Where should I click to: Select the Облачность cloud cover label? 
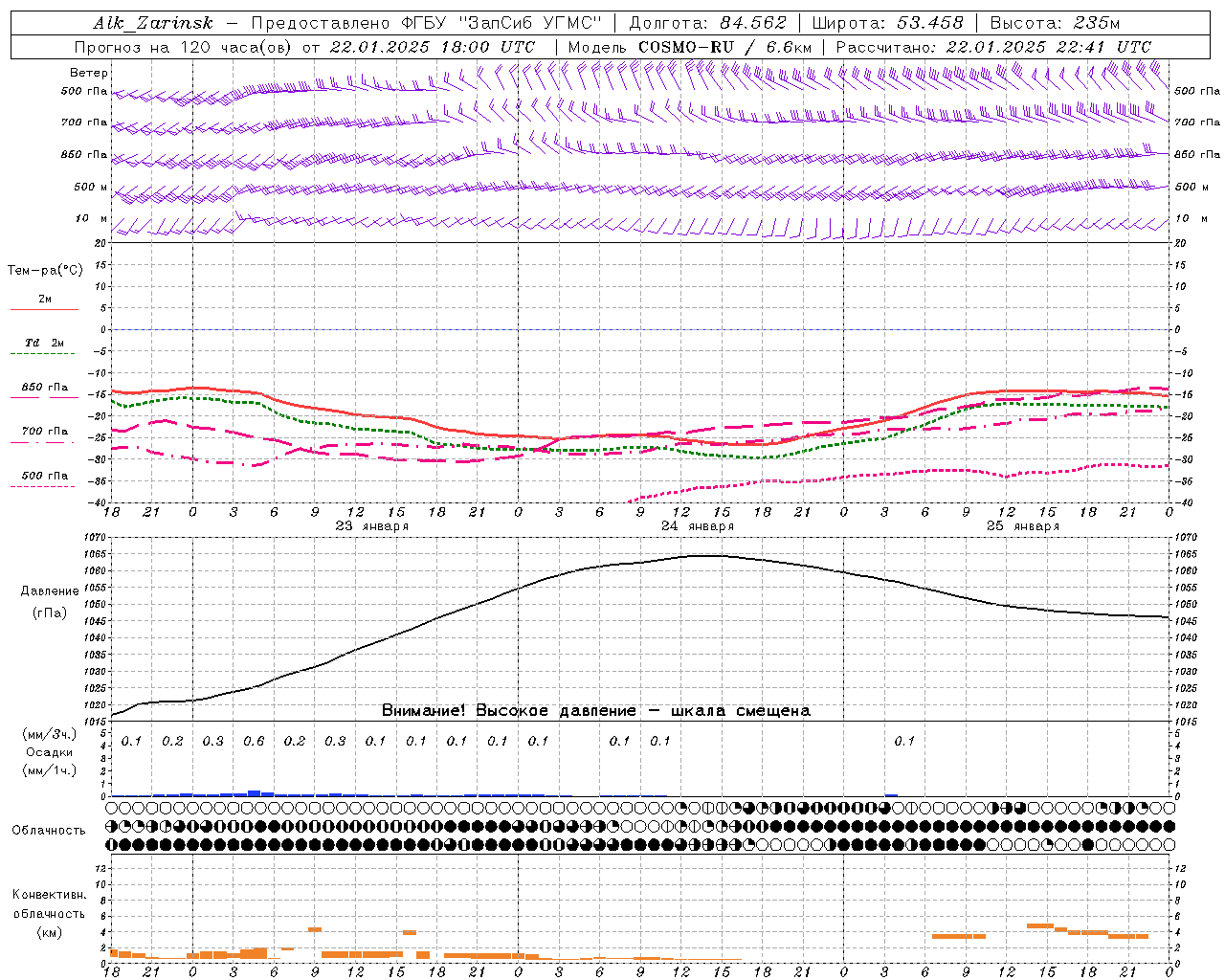49,830
